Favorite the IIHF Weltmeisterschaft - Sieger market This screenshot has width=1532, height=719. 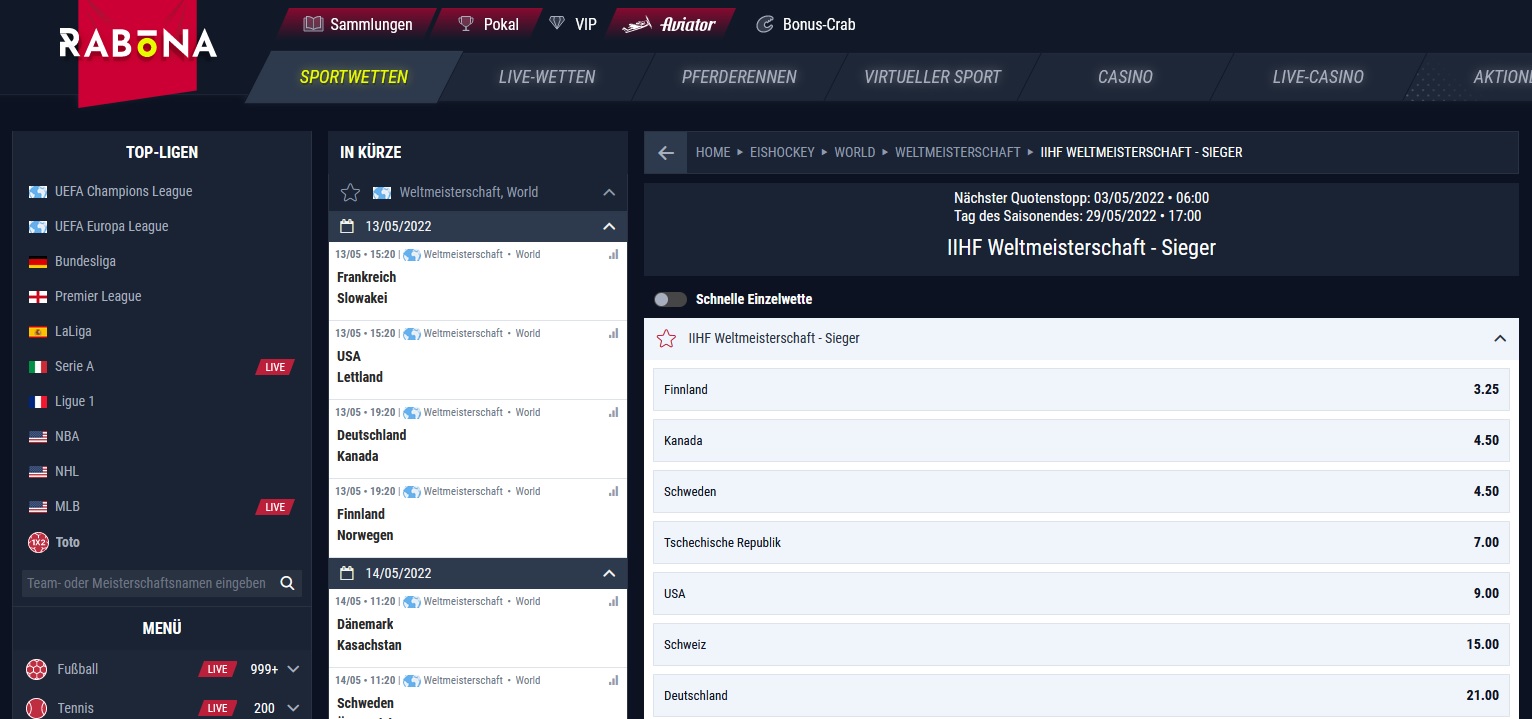click(666, 339)
